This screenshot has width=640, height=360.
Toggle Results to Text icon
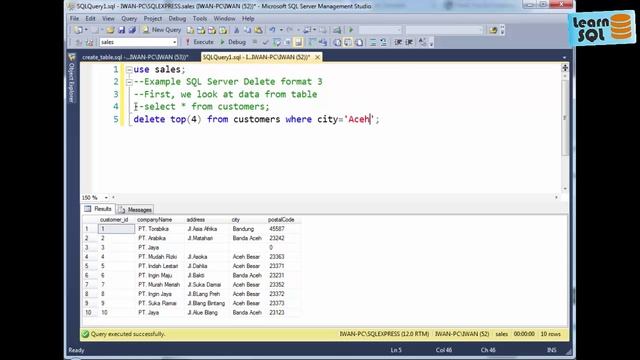point(337,42)
